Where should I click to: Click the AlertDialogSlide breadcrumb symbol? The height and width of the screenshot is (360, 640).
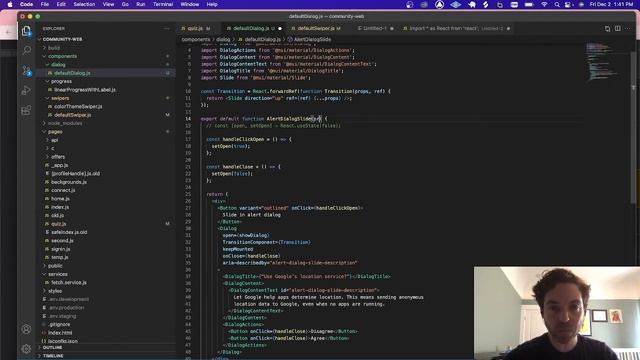click(312, 40)
